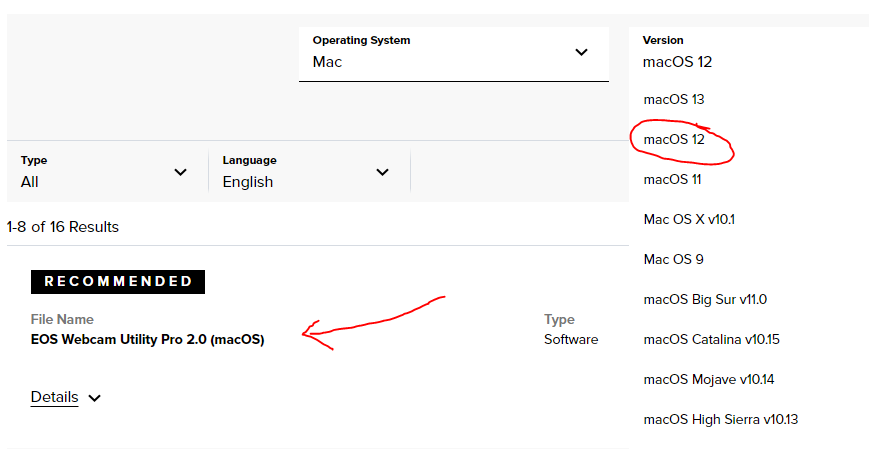Select macOS Catalina v10.15 option

[x=711, y=339]
